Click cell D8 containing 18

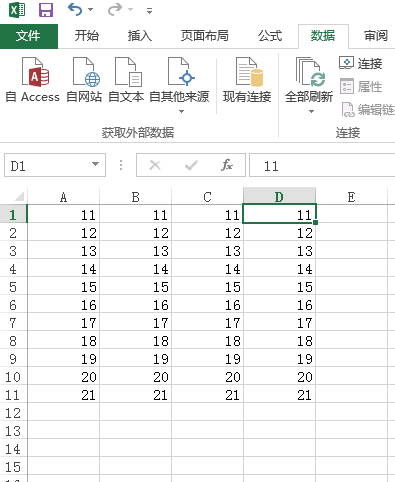coord(279,341)
